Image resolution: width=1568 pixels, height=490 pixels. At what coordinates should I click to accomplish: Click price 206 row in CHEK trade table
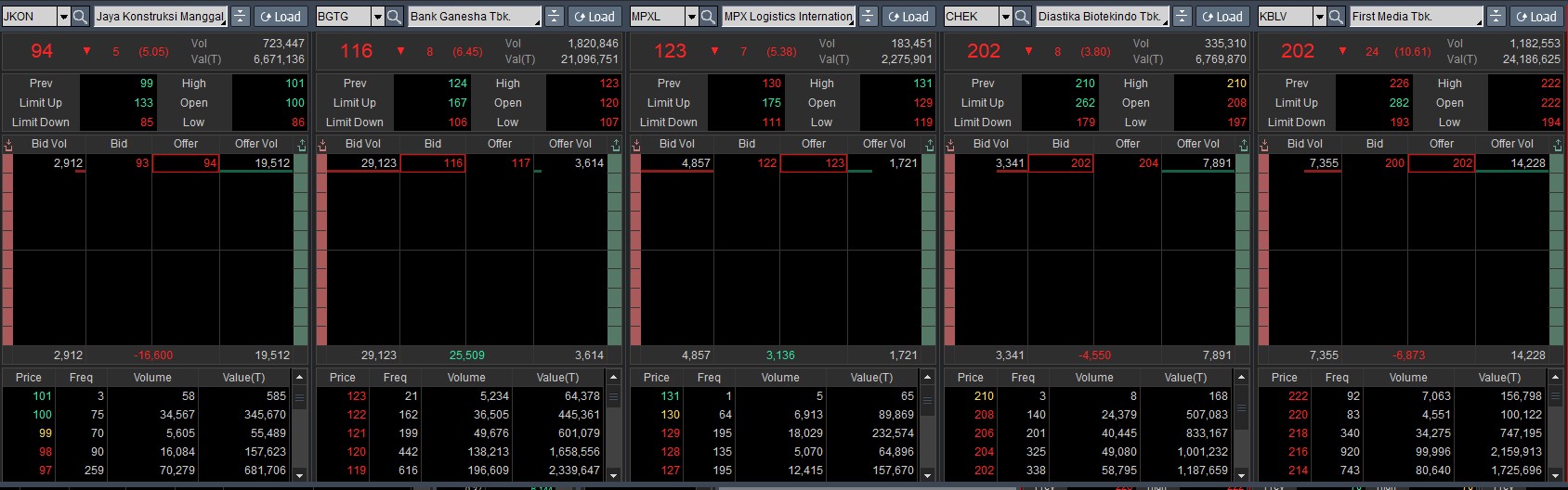coord(1089,433)
